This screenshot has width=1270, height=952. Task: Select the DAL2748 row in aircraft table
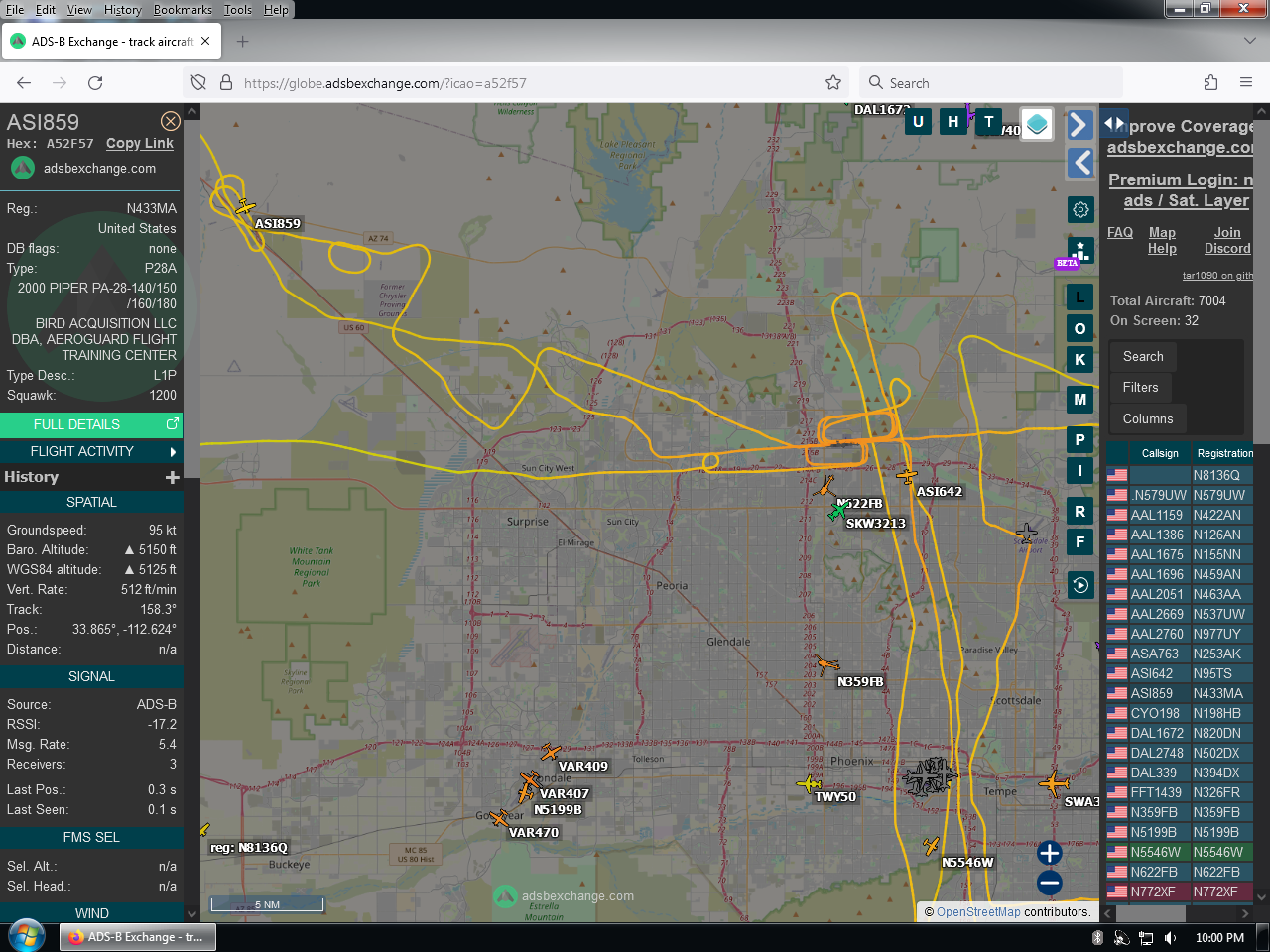coord(1180,753)
